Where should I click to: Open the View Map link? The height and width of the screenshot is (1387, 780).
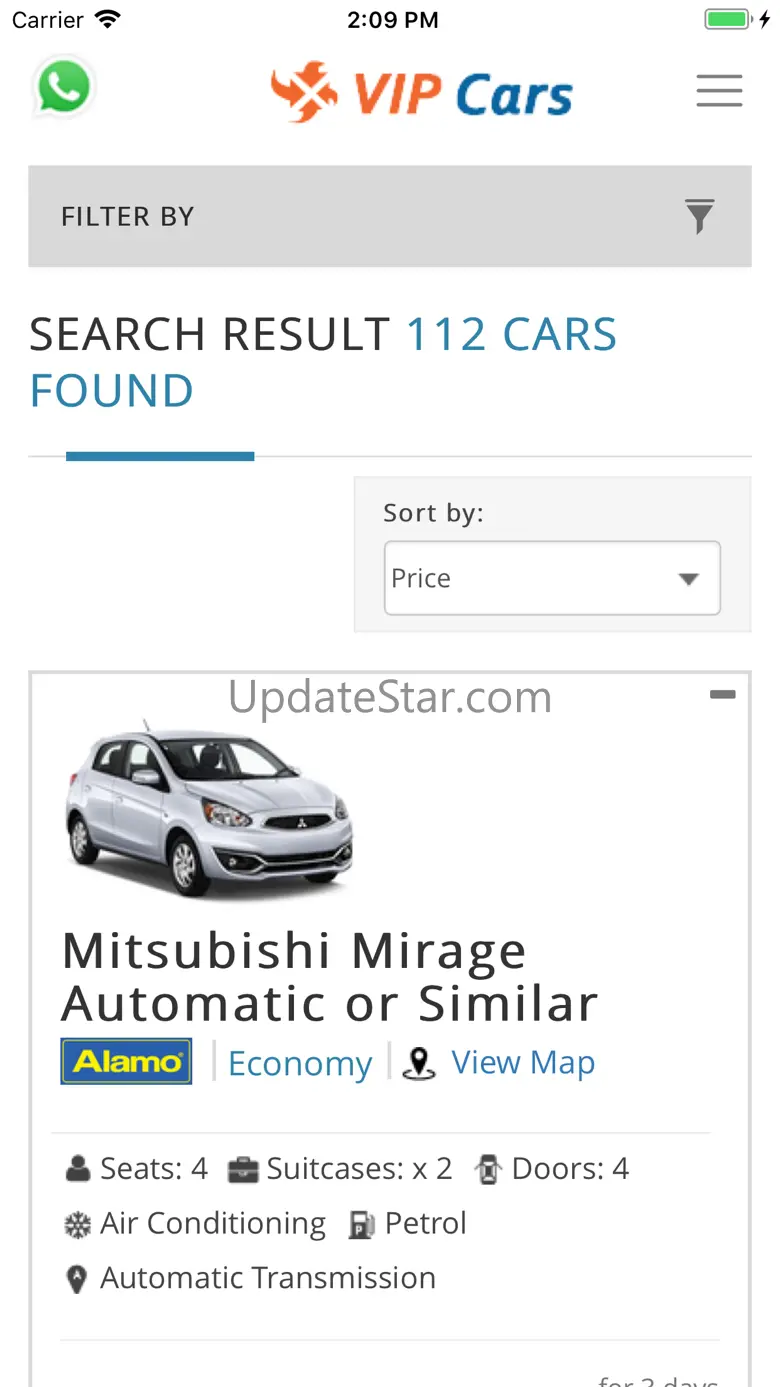click(x=523, y=1063)
